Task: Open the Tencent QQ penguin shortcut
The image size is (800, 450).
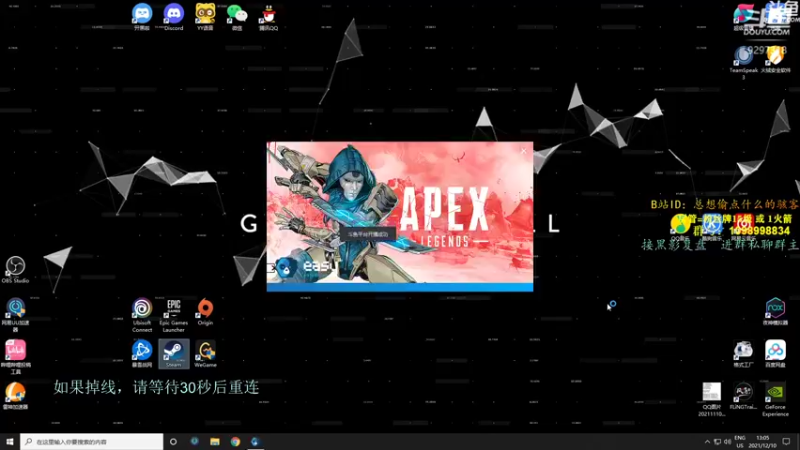Action: (268, 17)
